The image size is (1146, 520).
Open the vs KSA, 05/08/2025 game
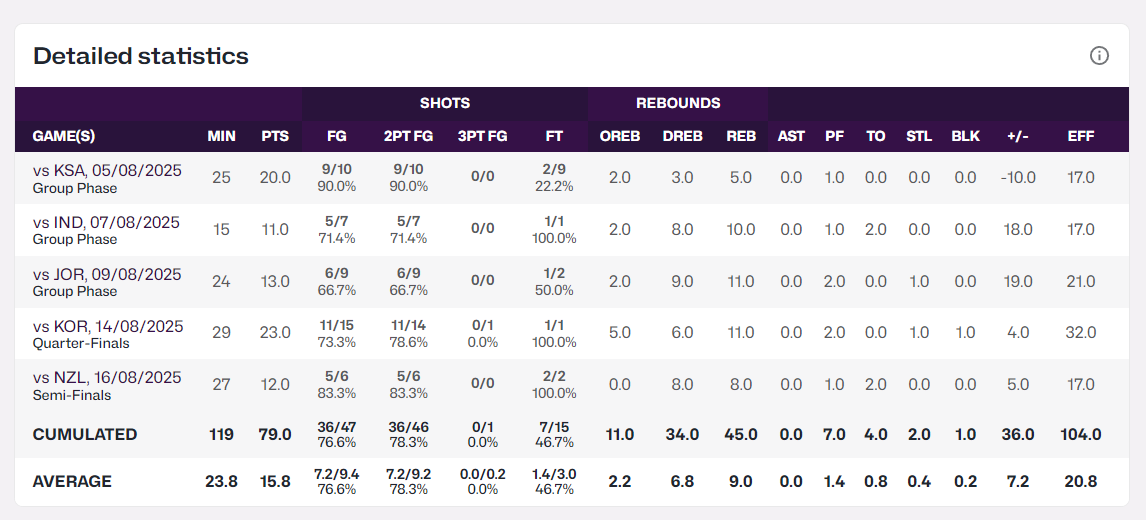(107, 171)
